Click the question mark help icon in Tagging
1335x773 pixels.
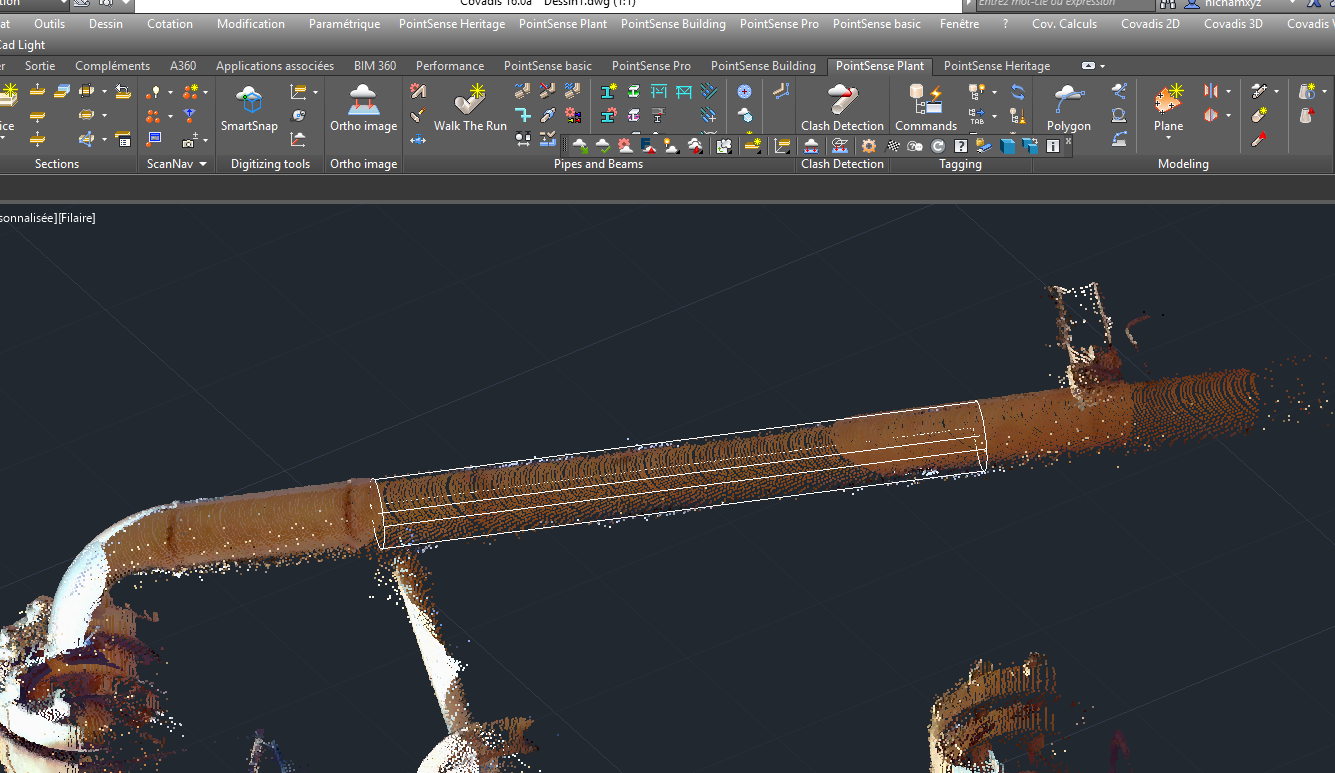960,146
